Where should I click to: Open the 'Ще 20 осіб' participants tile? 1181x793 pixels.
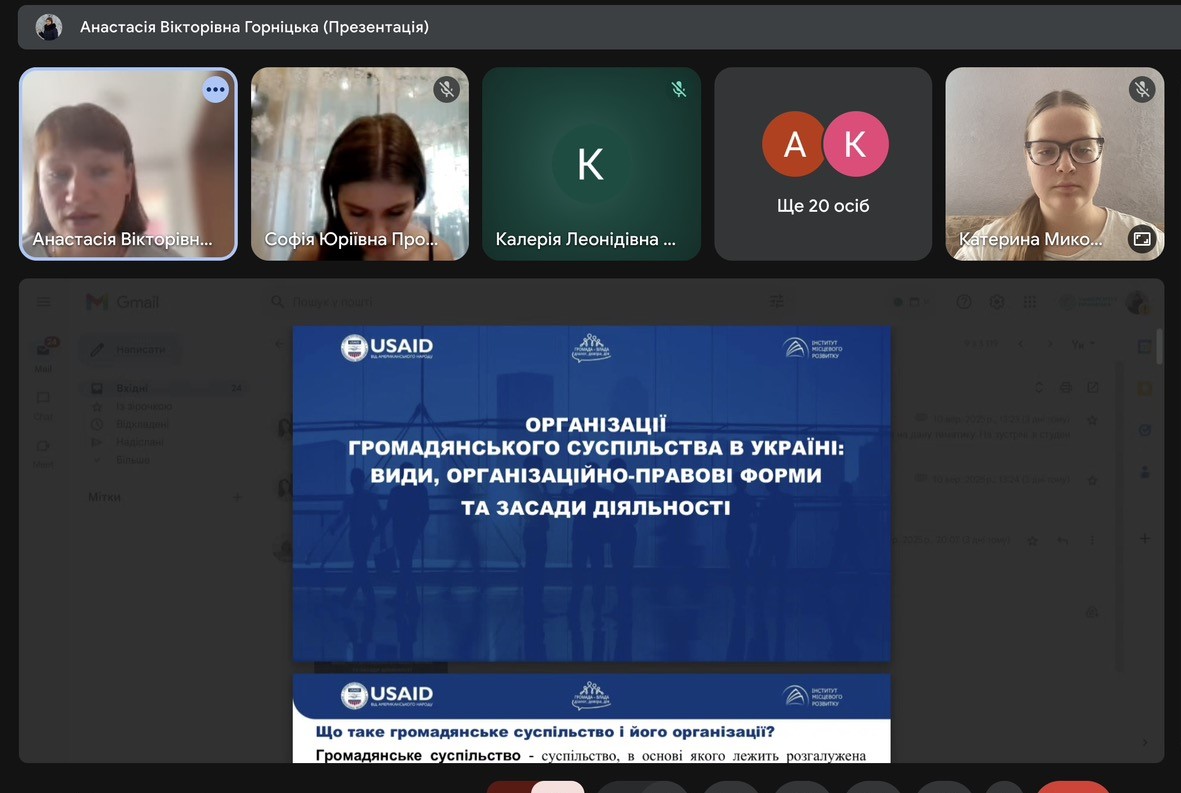pos(823,164)
